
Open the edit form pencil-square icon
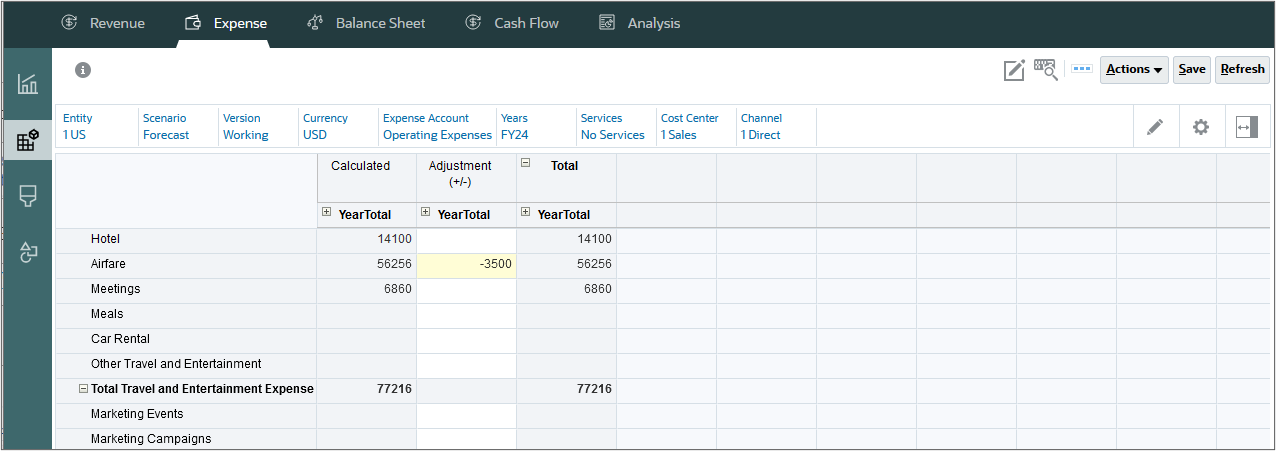(x=1015, y=69)
